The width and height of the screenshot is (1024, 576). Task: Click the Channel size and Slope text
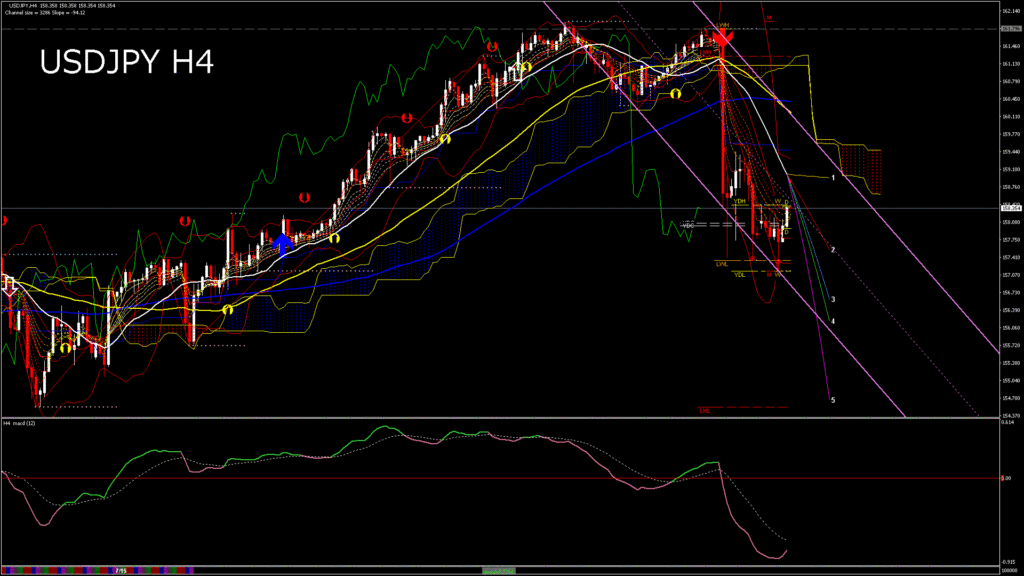point(46,13)
